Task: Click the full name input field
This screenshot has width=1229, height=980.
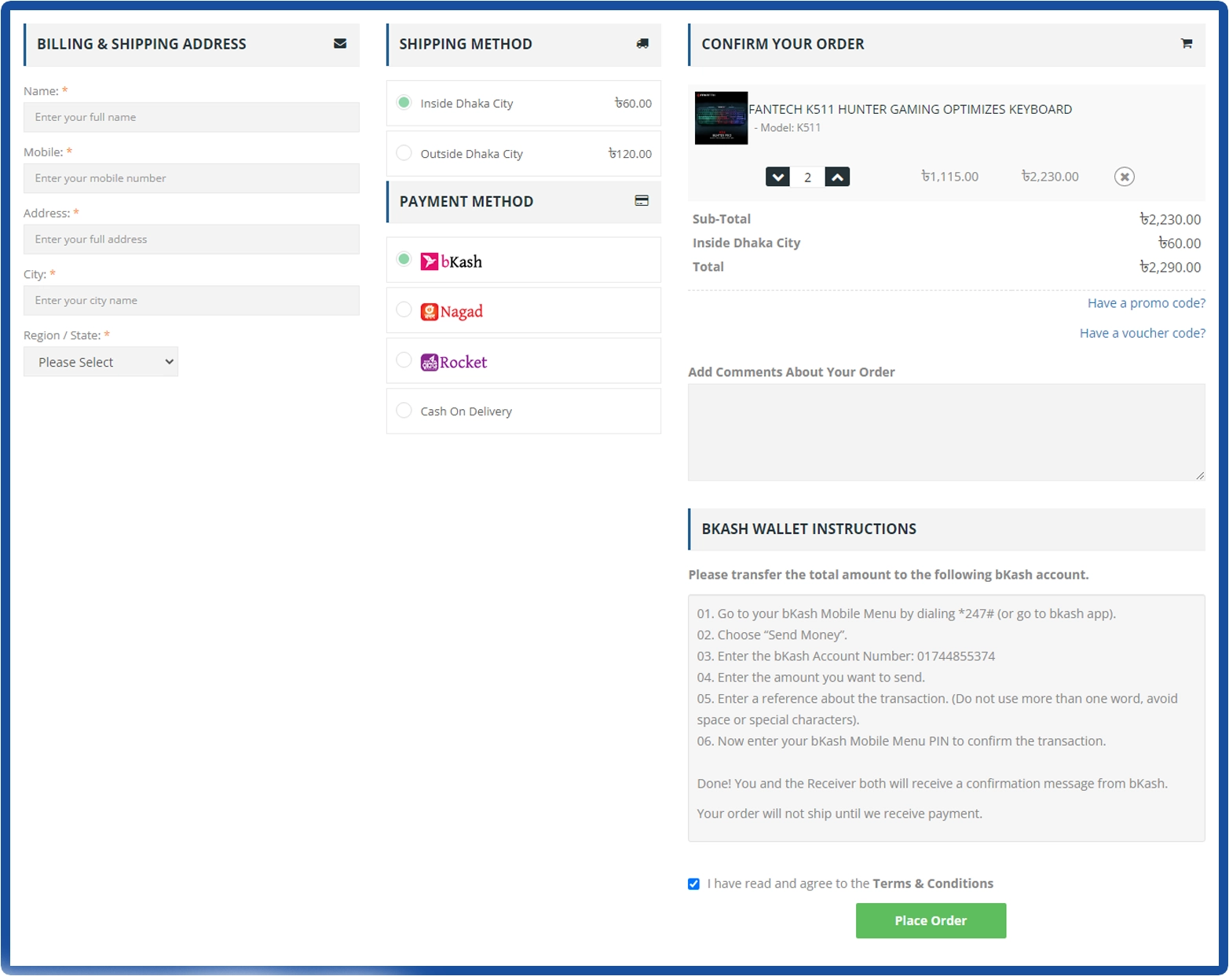Action: point(192,117)
